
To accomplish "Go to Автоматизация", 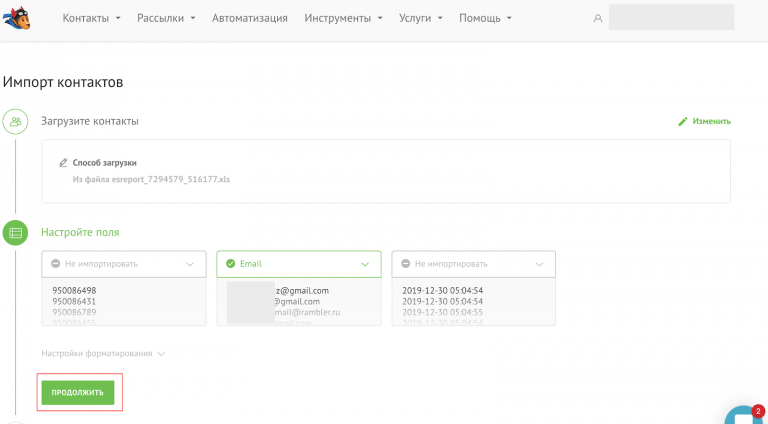I will coord(250,18).
